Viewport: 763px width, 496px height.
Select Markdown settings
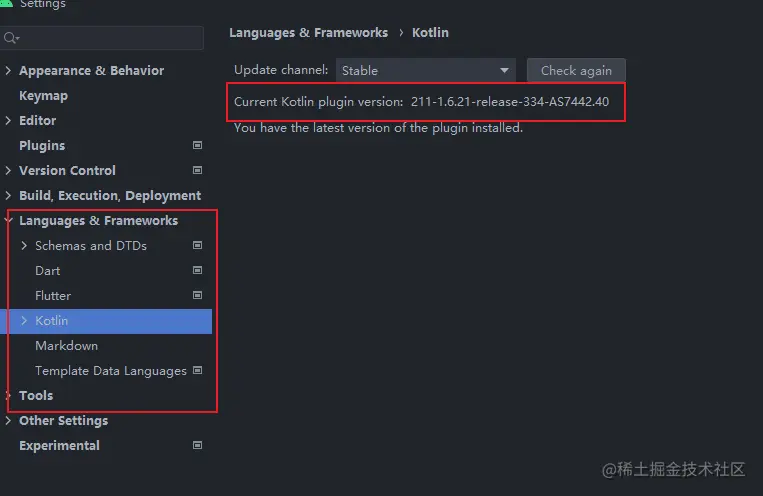[67, 346]
